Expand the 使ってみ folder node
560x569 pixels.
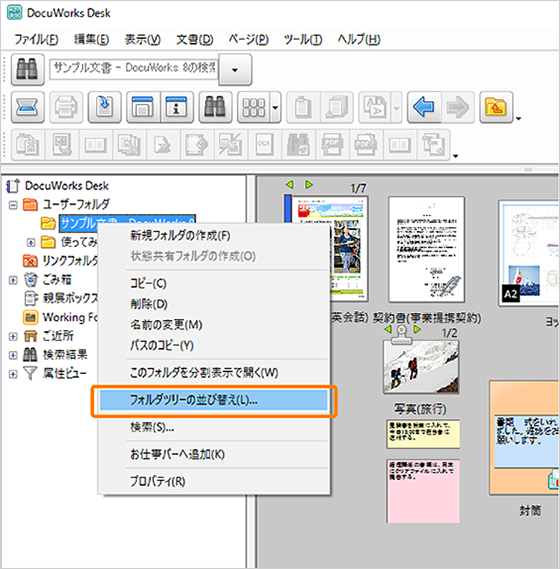[x=31, y=242]
